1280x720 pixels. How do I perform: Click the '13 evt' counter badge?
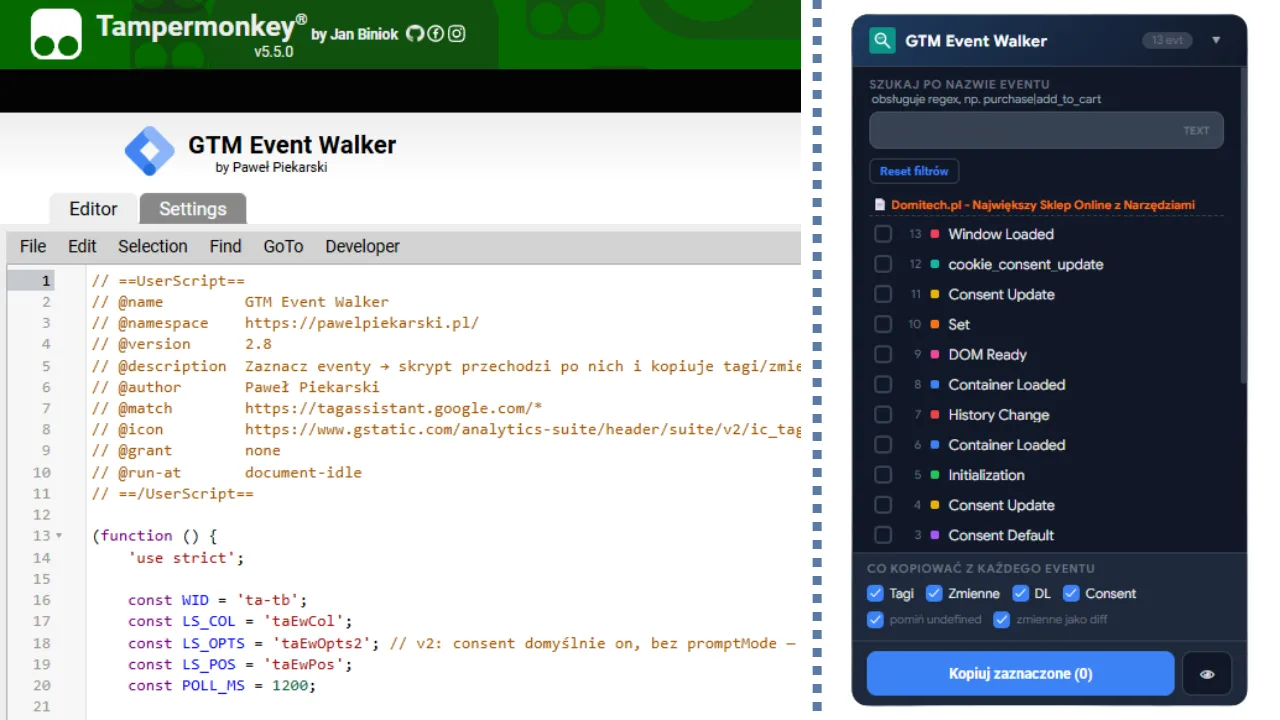click(x=1168, y=41)
